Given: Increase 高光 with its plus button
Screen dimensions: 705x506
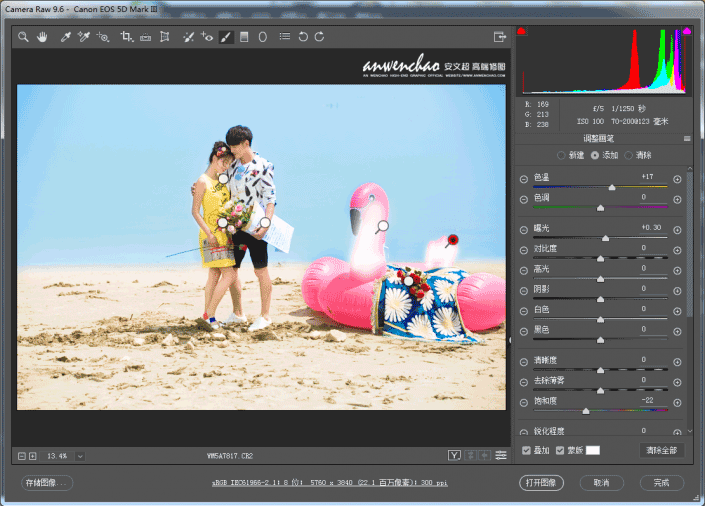Looking at the screenshot, I should point(677,271).
